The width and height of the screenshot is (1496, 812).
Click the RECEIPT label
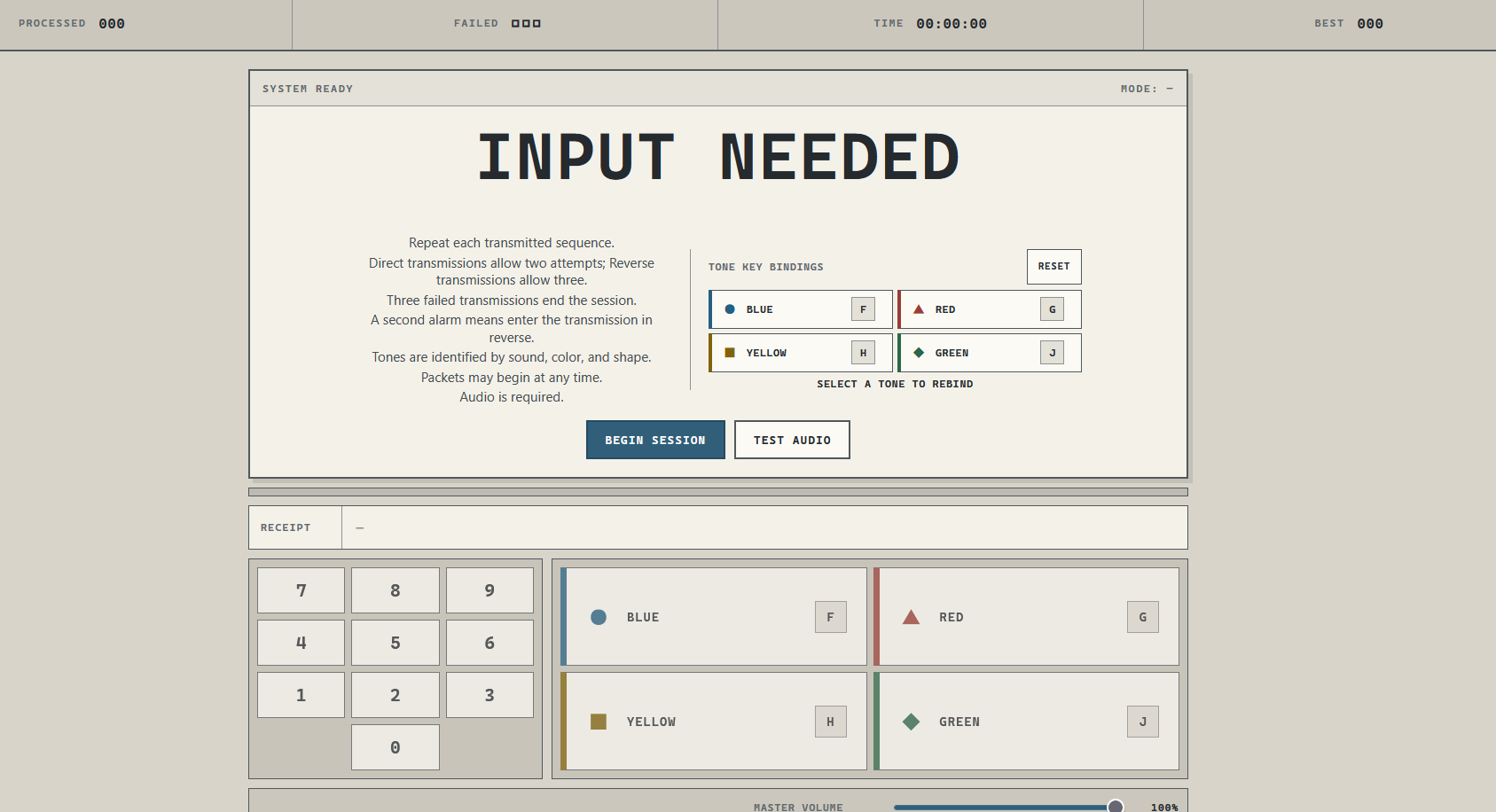click(286, 527)
